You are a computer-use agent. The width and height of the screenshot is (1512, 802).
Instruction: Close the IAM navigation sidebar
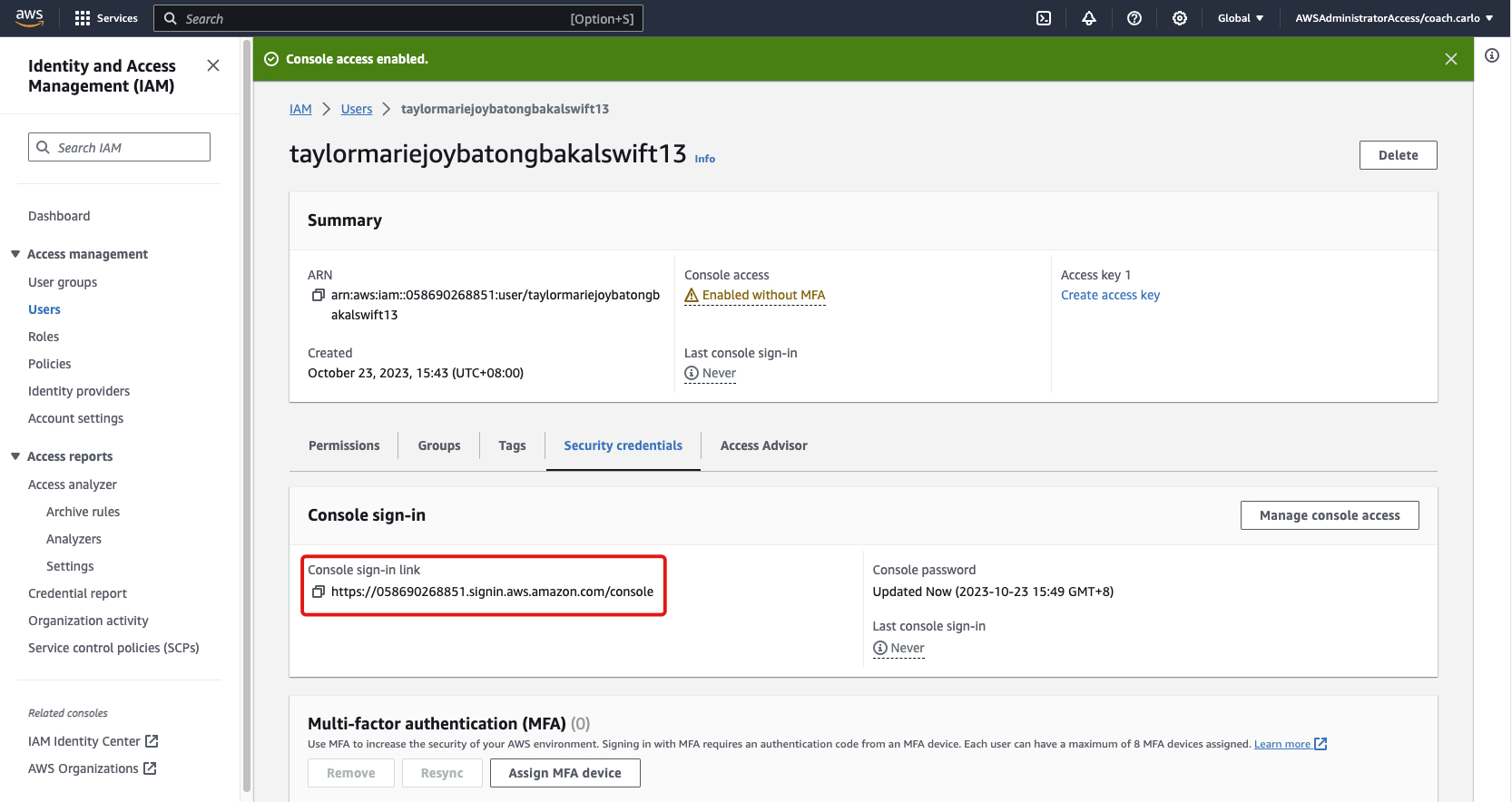coord(213,65)
